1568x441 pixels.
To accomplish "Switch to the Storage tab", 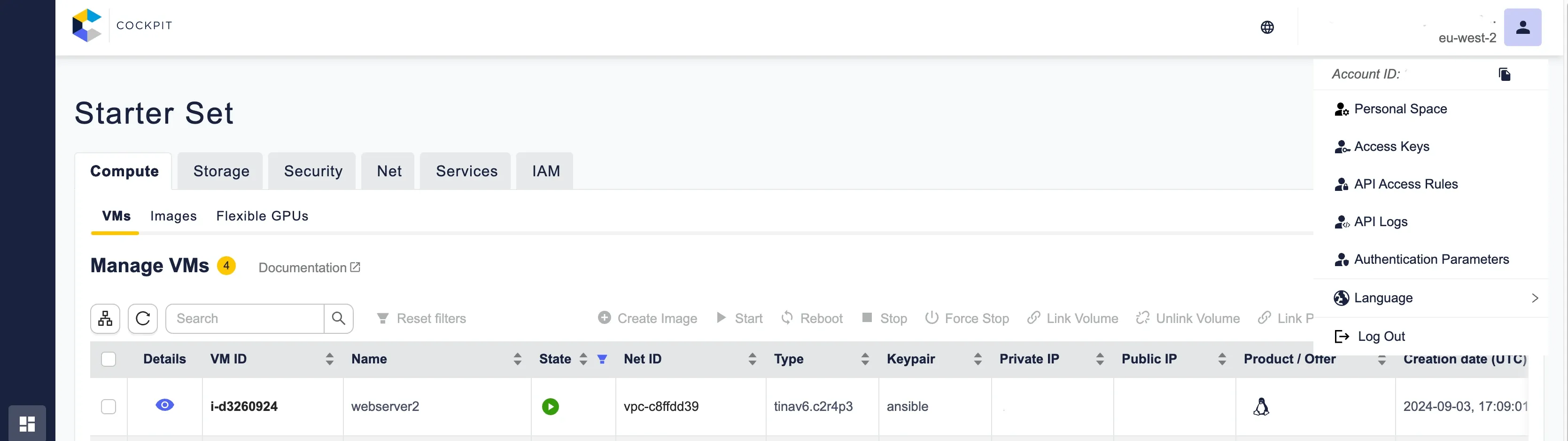I will pyautogui.click(x=221, y=171).
